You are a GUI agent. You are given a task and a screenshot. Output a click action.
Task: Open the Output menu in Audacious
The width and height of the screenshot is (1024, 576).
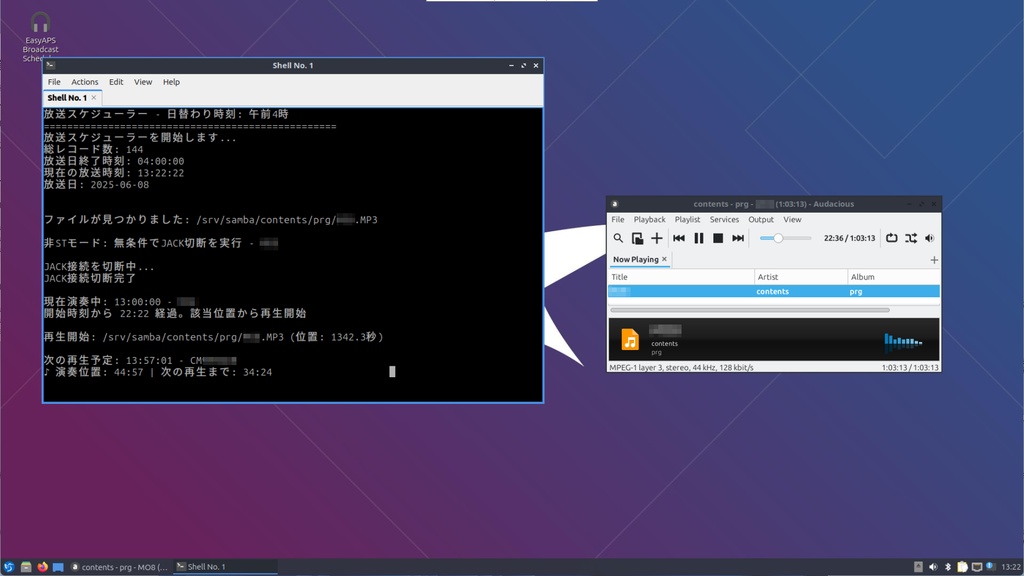[x=761, y=219]
